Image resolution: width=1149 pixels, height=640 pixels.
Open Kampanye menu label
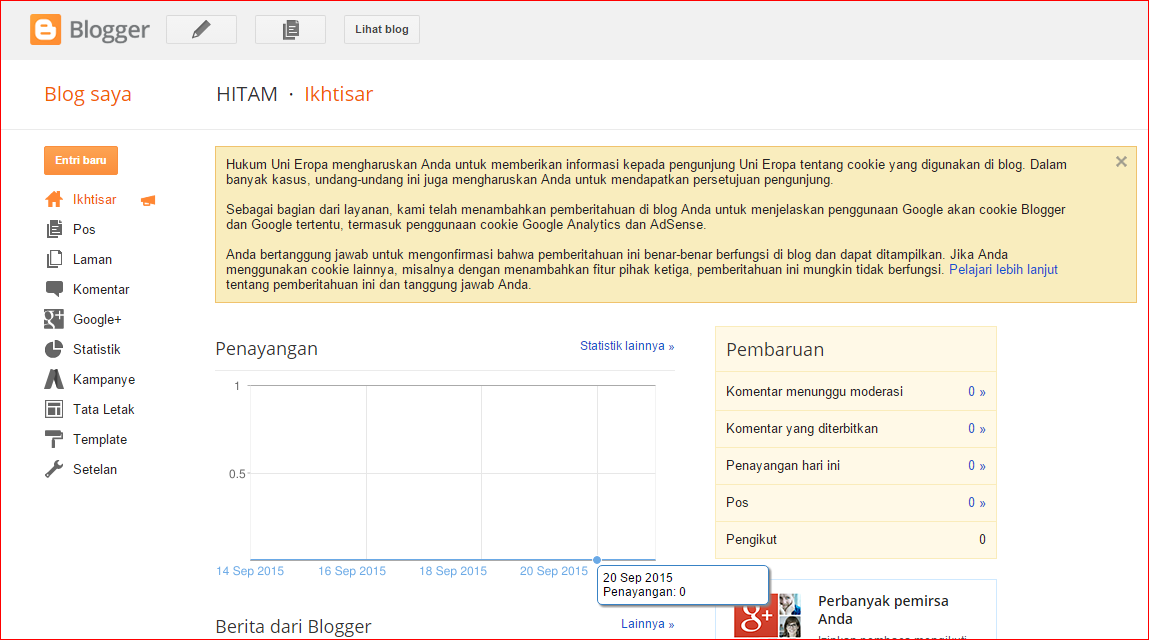click(104, 380)
